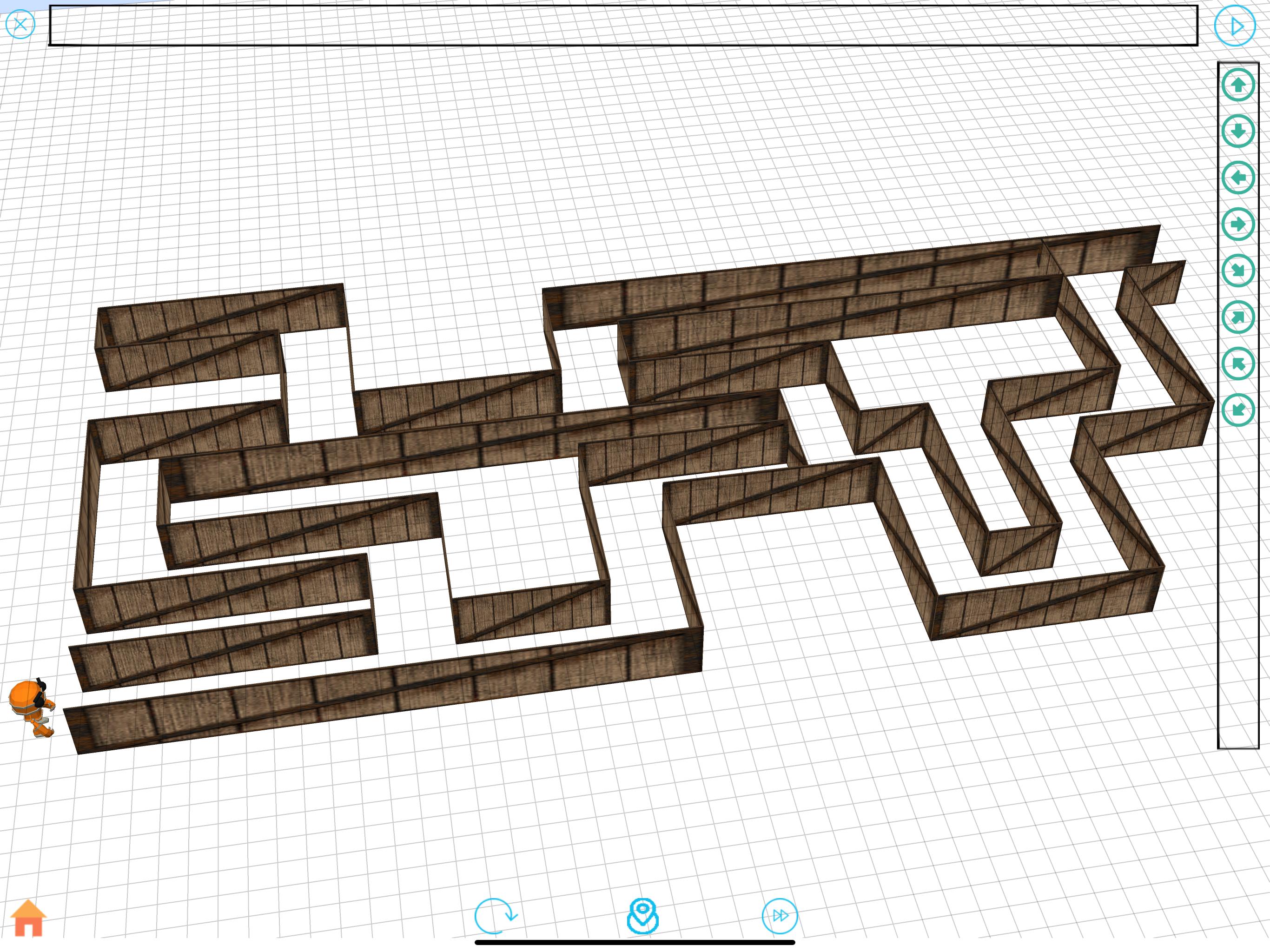Choose the diagonal down-right arrow command
The height and width of the screenshot is (952, 1270).
coord(1238,271)
